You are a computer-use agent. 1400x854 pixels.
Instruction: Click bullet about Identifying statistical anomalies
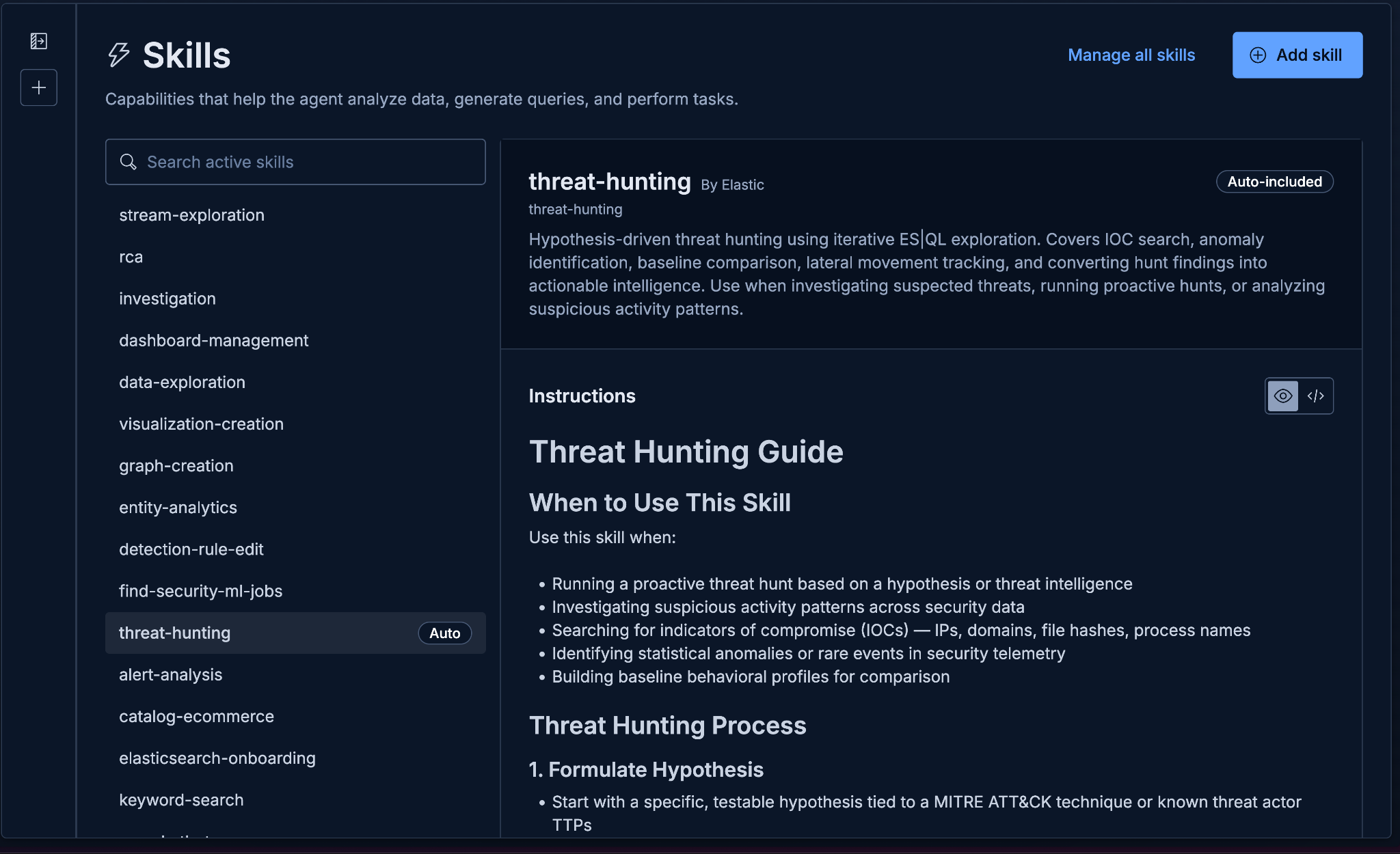coord(808,653)
